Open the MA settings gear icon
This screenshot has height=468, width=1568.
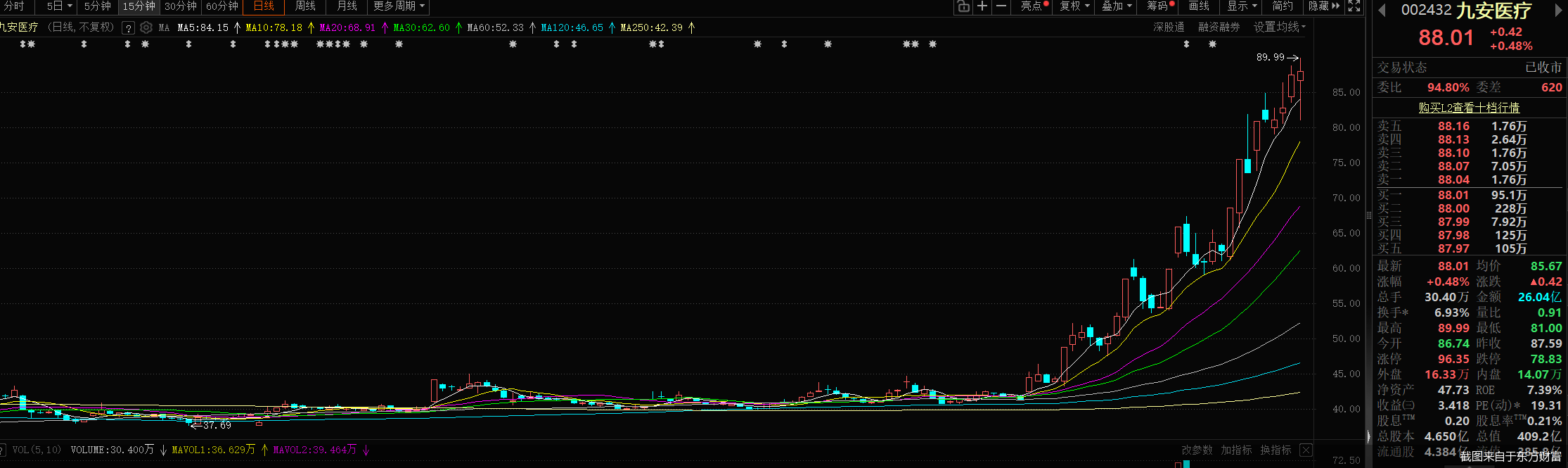(146, 27)
